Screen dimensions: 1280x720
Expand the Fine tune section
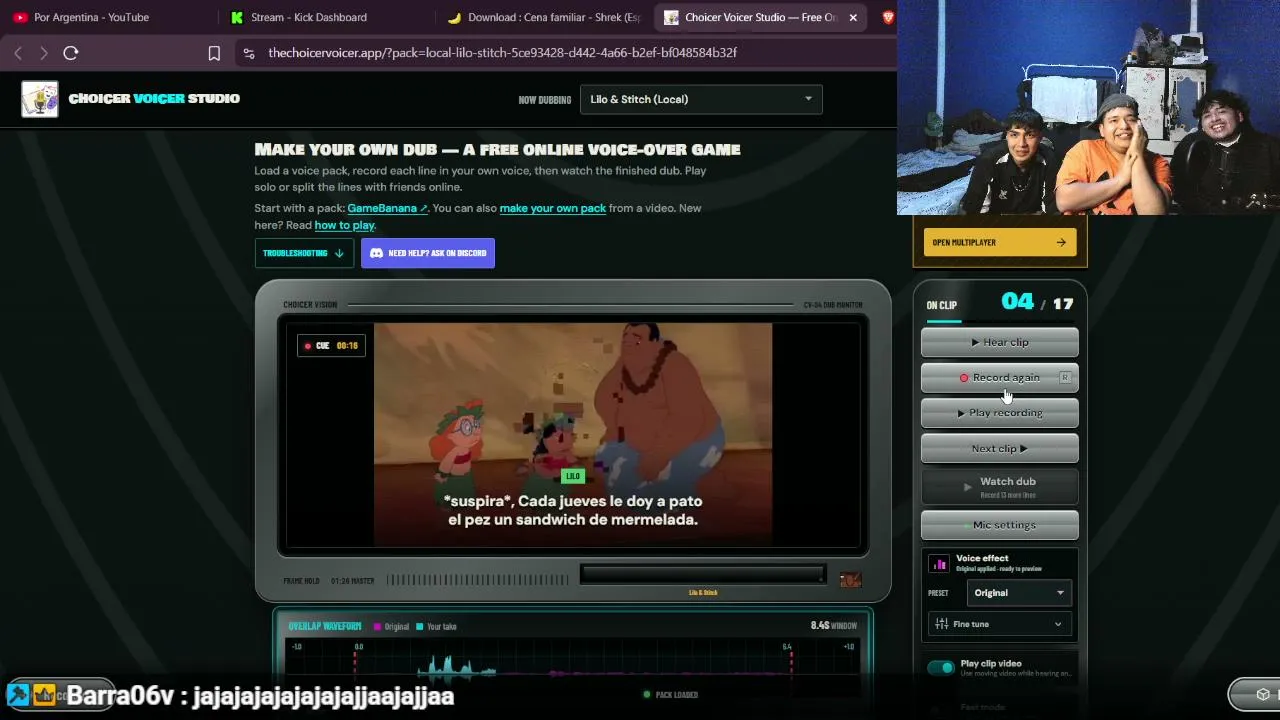pos(1000,624)
